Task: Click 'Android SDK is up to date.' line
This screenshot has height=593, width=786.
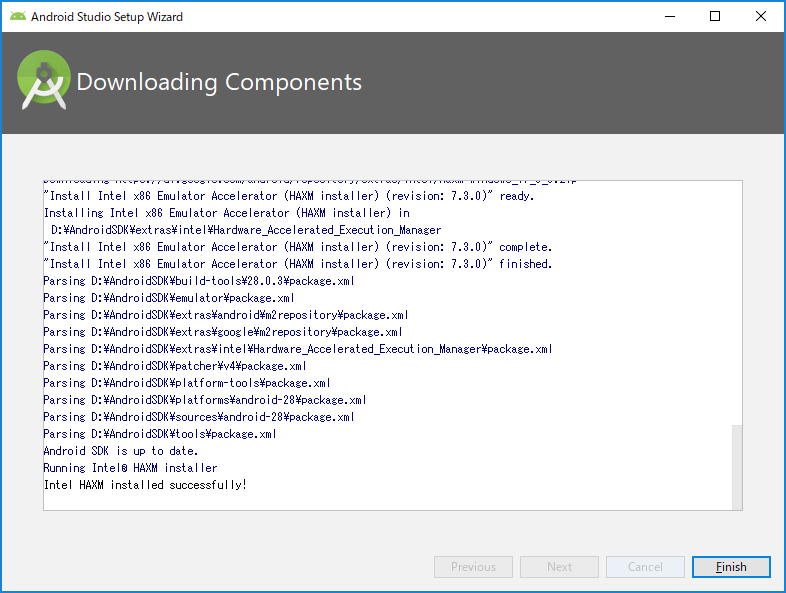Action: (121, 451)
